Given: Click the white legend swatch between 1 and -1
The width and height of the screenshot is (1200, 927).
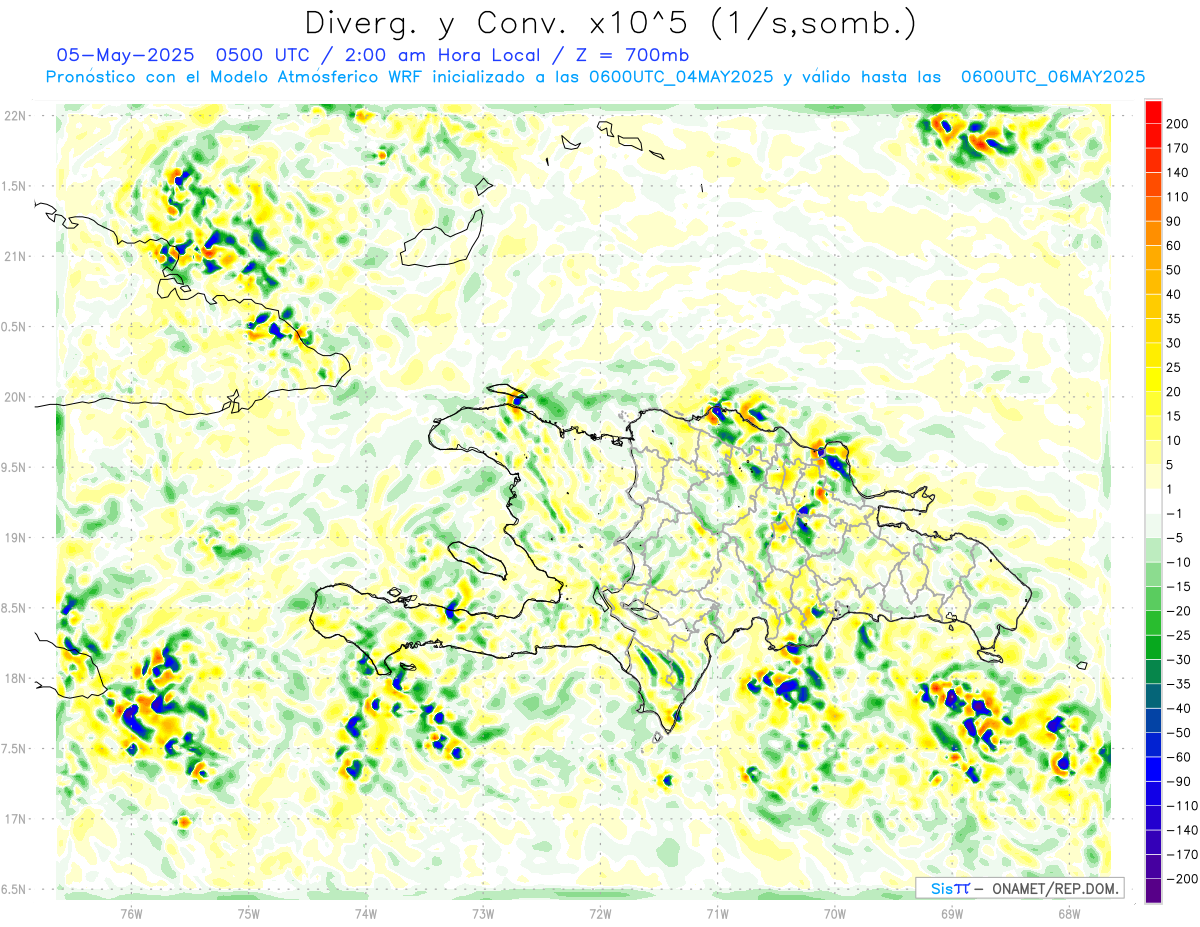Looking at the screenshot, I should point(1152,501).
